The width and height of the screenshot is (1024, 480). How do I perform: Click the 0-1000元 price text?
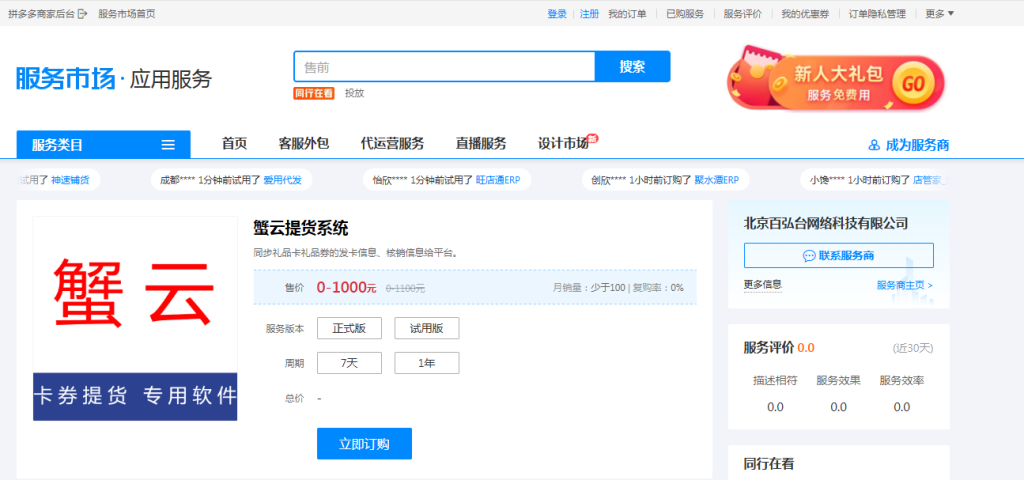[346, 287]
